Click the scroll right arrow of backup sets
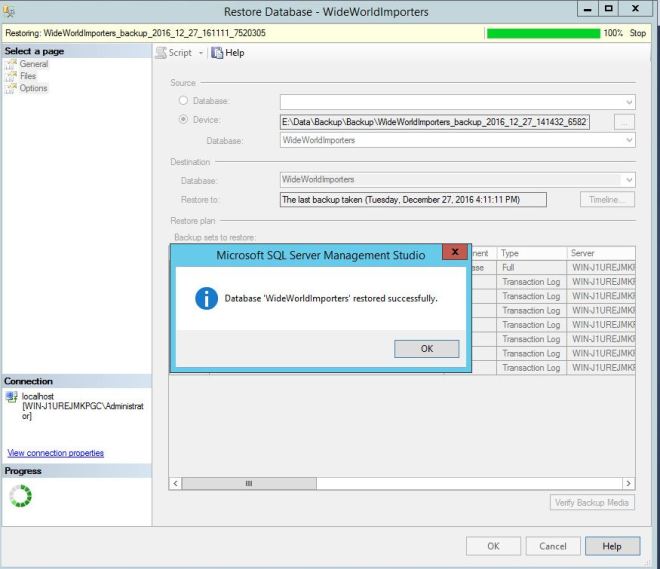This screenshot has width=660, height=569. tap(628, 484)
